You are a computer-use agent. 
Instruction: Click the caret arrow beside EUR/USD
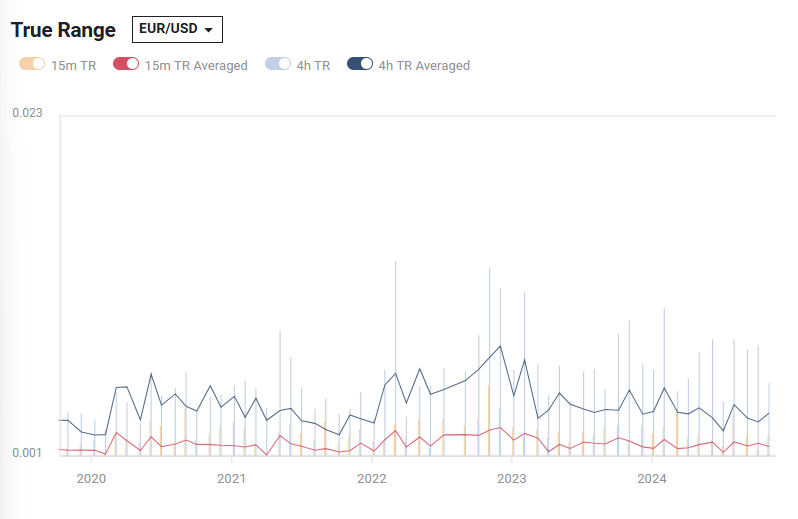[x=208, y=31]
